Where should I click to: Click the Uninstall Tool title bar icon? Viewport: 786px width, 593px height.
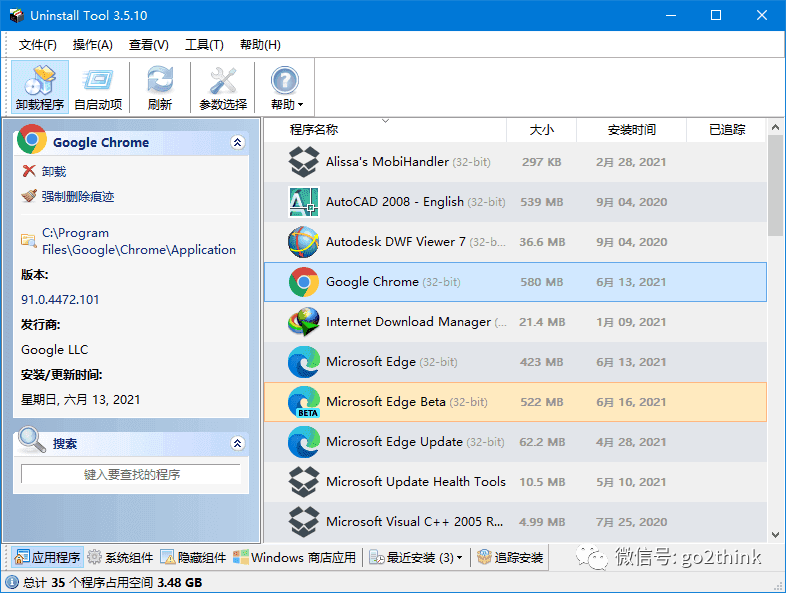point(17,16)
